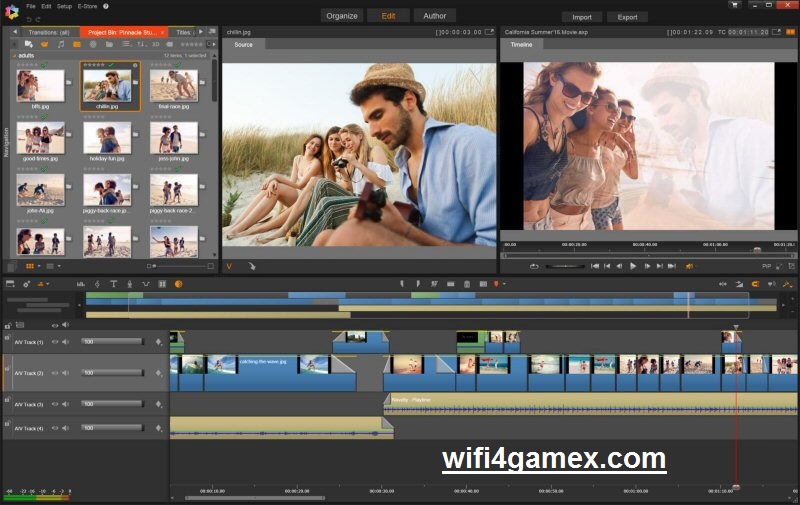The height and width of the screenshot is (505, 800).
Task: Click the quick import icon in library toolbar
Action: [x=29, y=44]
